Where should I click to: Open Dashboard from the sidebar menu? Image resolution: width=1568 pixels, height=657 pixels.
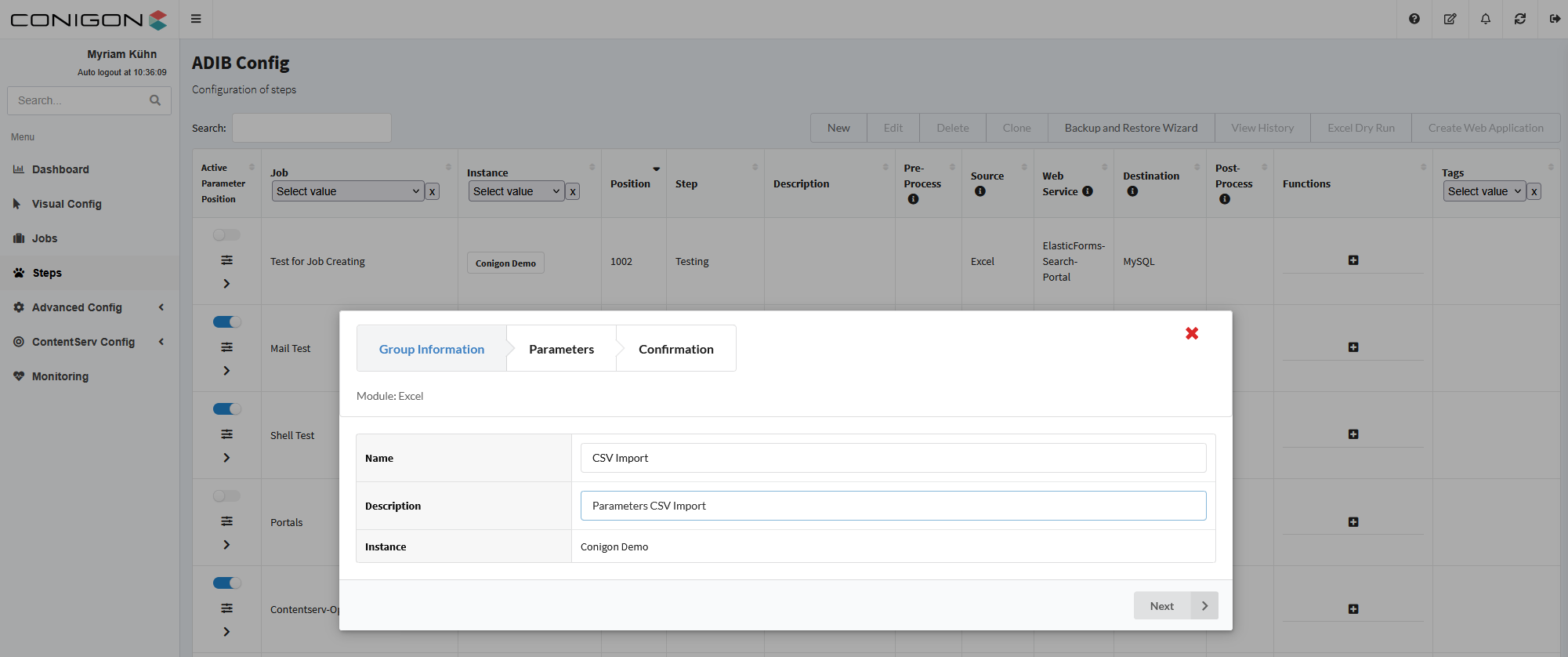point(60,169)
